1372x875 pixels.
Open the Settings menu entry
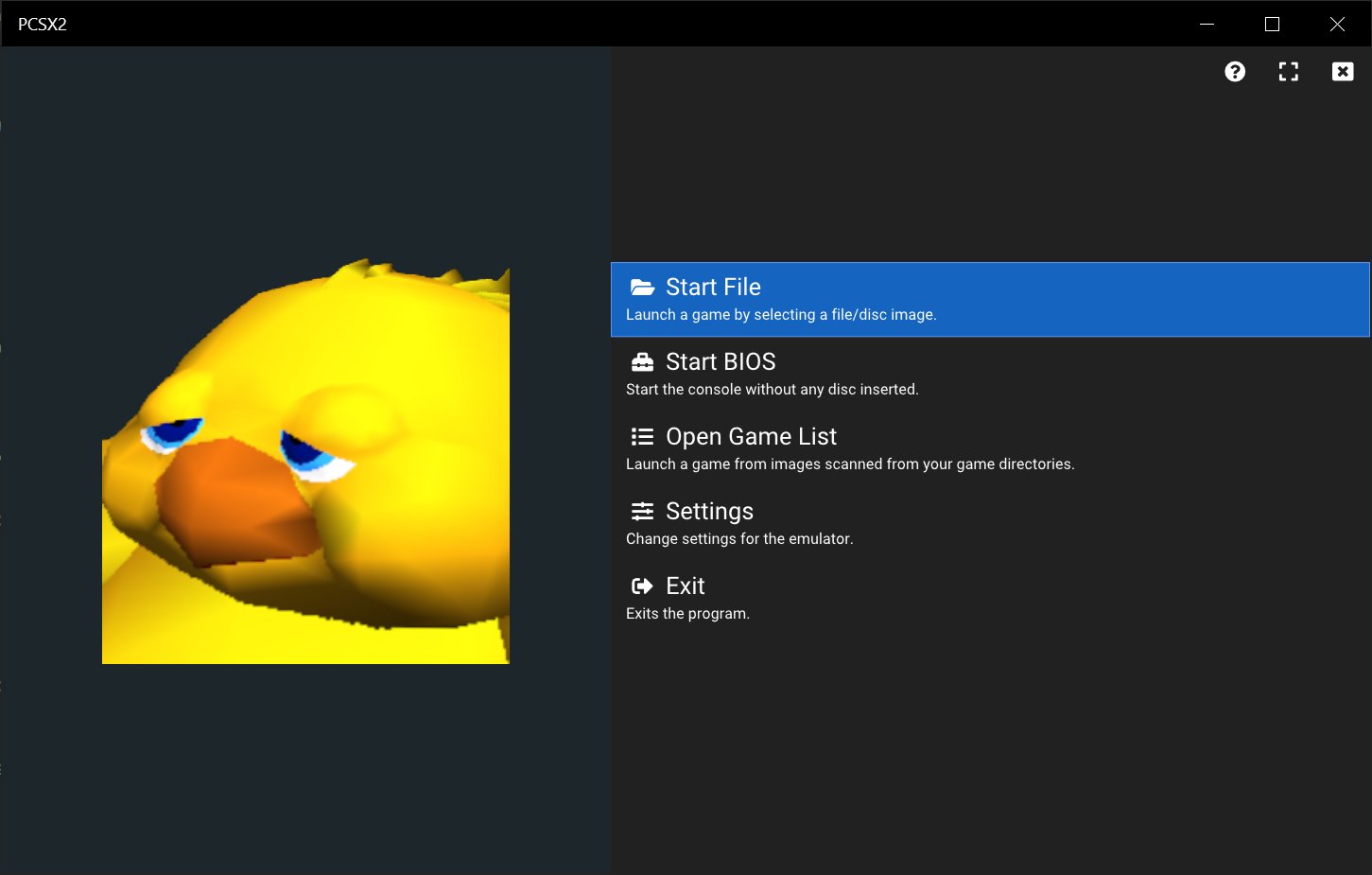click(x=990, y=523)
